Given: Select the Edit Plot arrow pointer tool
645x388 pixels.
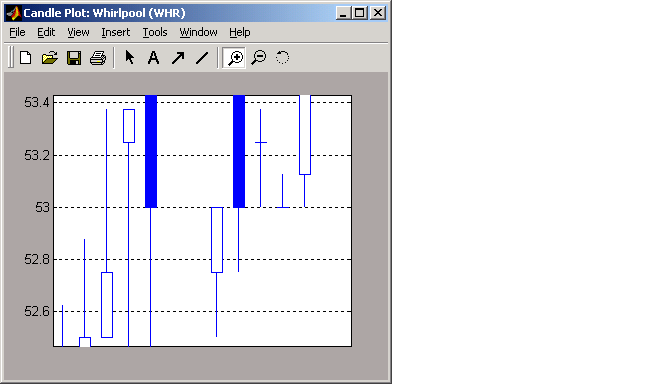Looking at the screenshot, I should click(130, 58).
